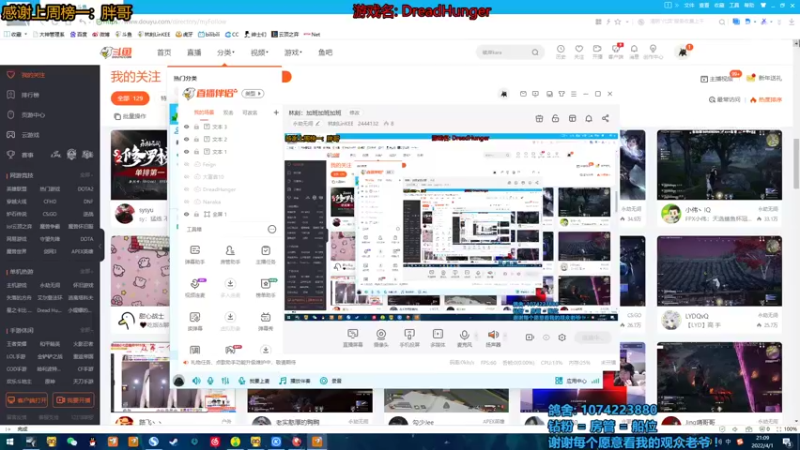This screenshot has height=450, width=800.
Task: Show hidden Feign source
Action: tap(187, 164)
